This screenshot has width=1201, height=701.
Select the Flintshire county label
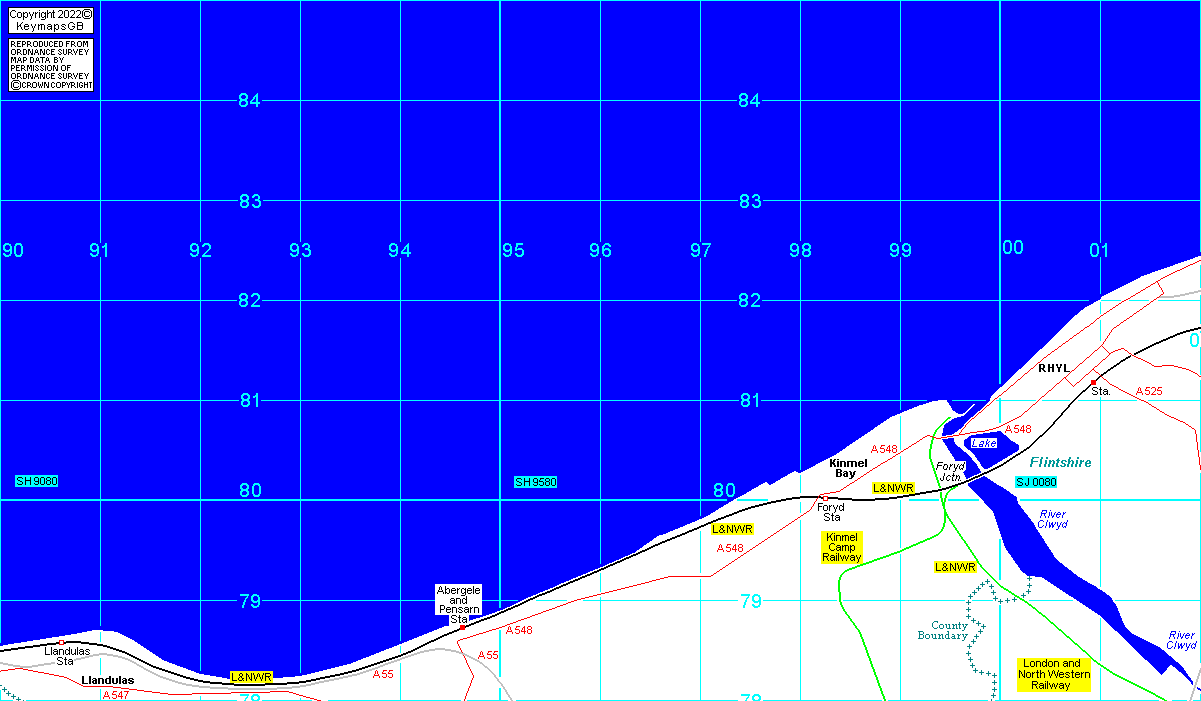[1060, 463]
